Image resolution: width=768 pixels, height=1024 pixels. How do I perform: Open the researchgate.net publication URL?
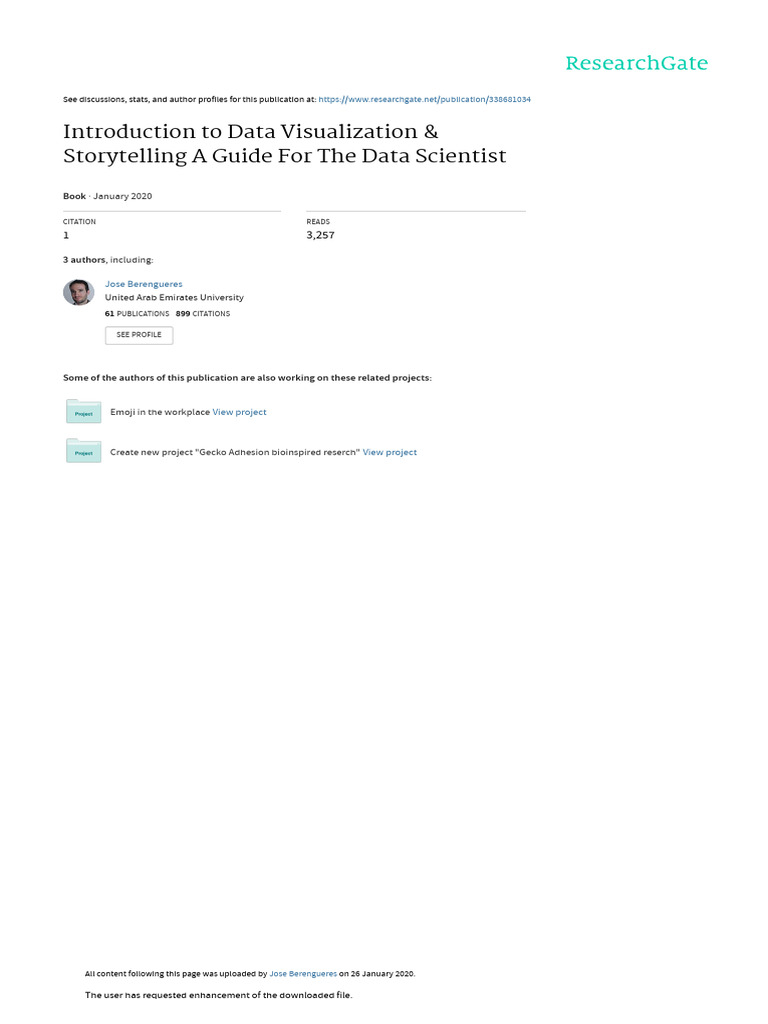click(x=424, y=100)
